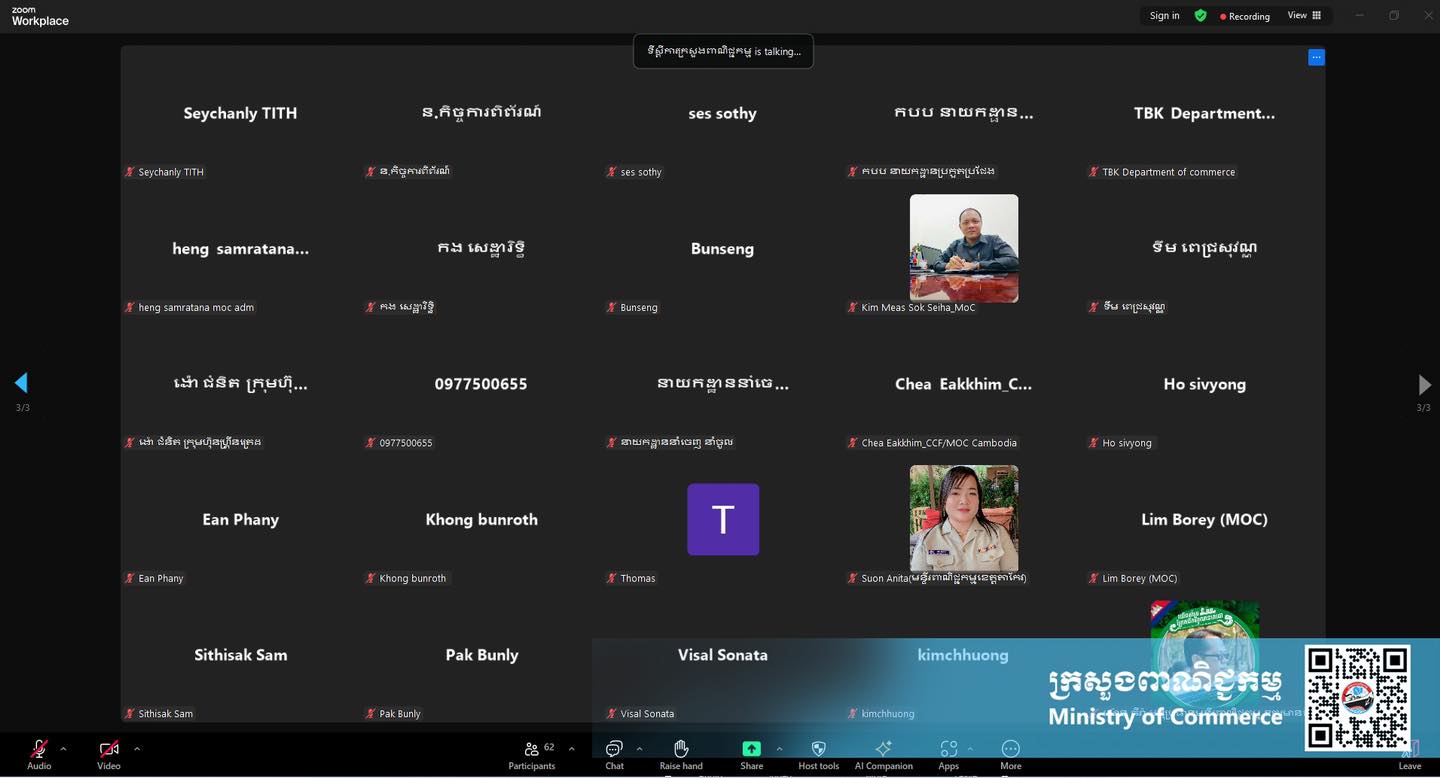Click heng samratana moc adm name label
The height and width of the screenshot is (778, 1440).
(196, 307)
